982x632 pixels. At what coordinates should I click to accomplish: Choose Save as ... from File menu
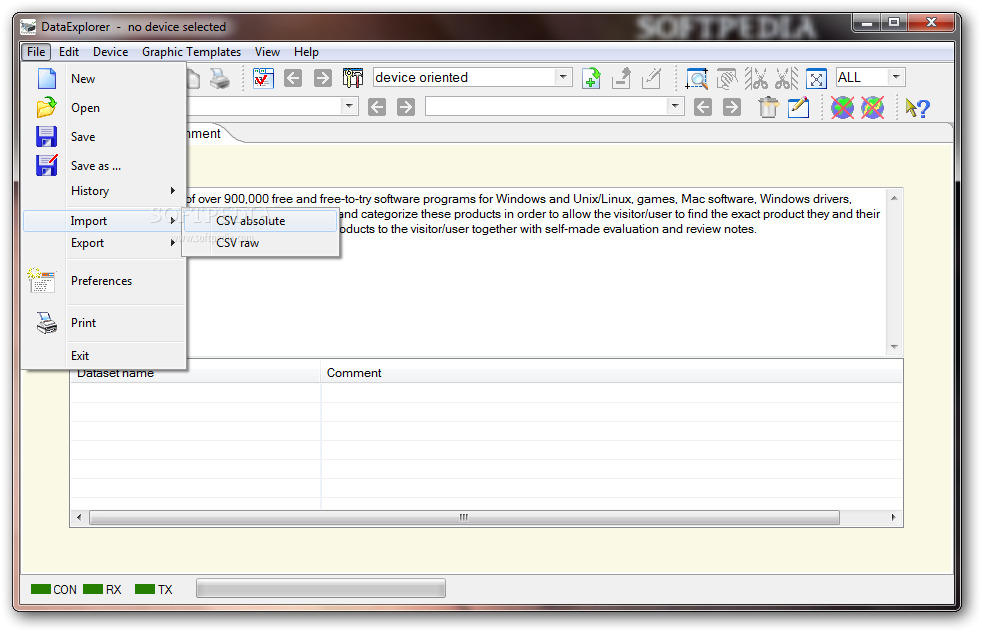(104, 165)
